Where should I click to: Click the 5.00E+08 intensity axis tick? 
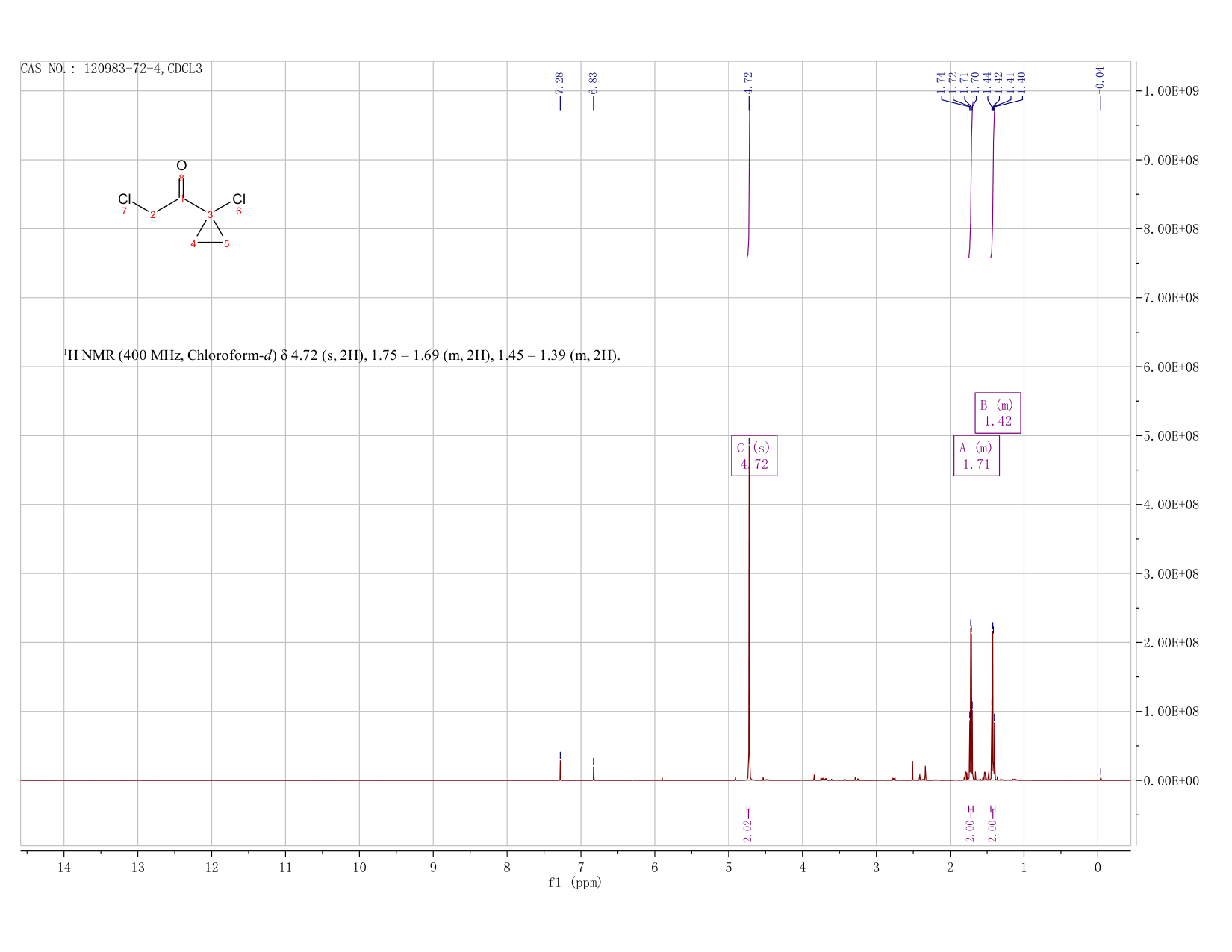(1172, 436)
